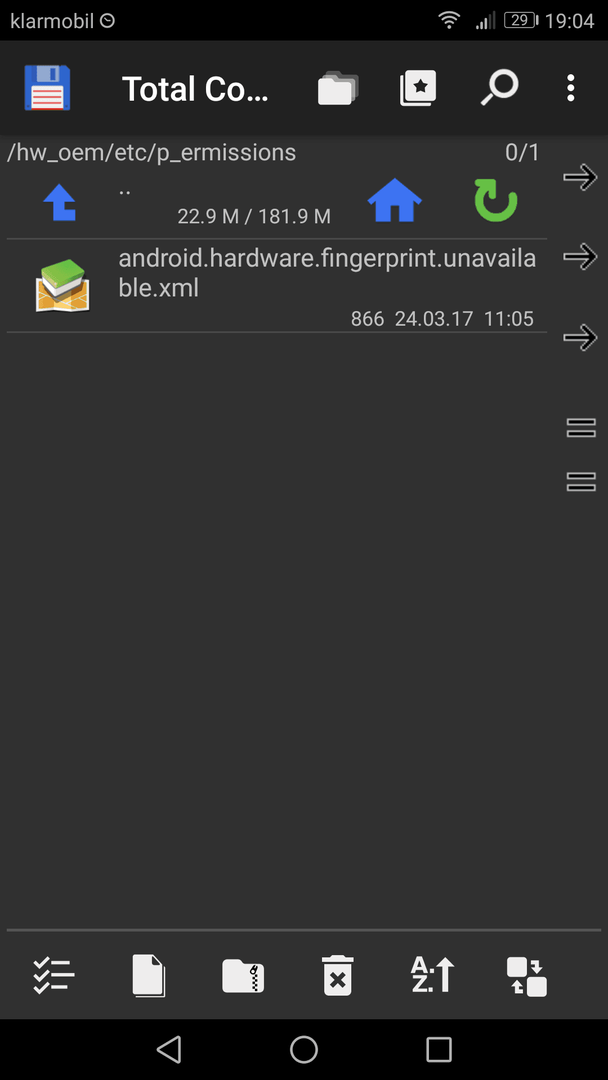Open file search with the magnifier icon

point(499,88)
